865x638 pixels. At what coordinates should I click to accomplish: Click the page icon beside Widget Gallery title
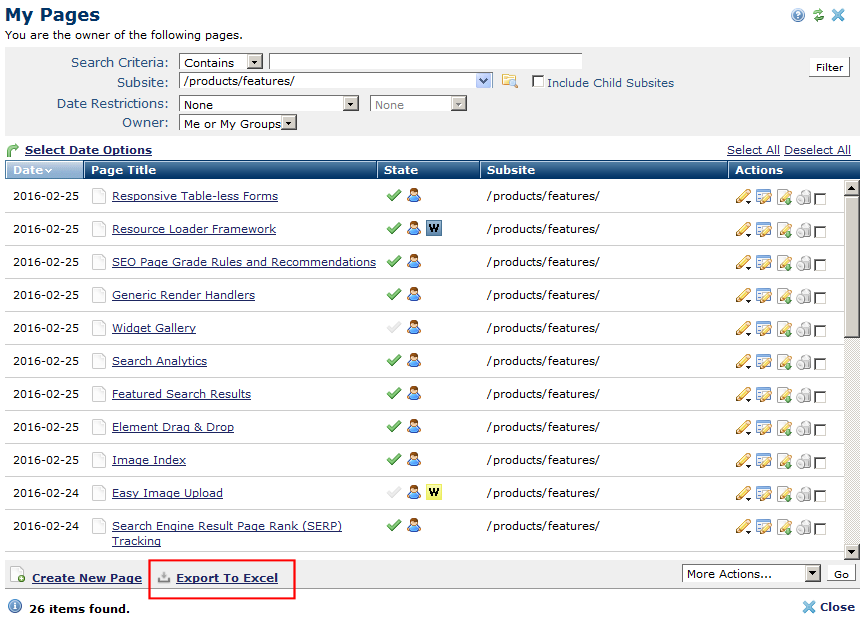99,328
